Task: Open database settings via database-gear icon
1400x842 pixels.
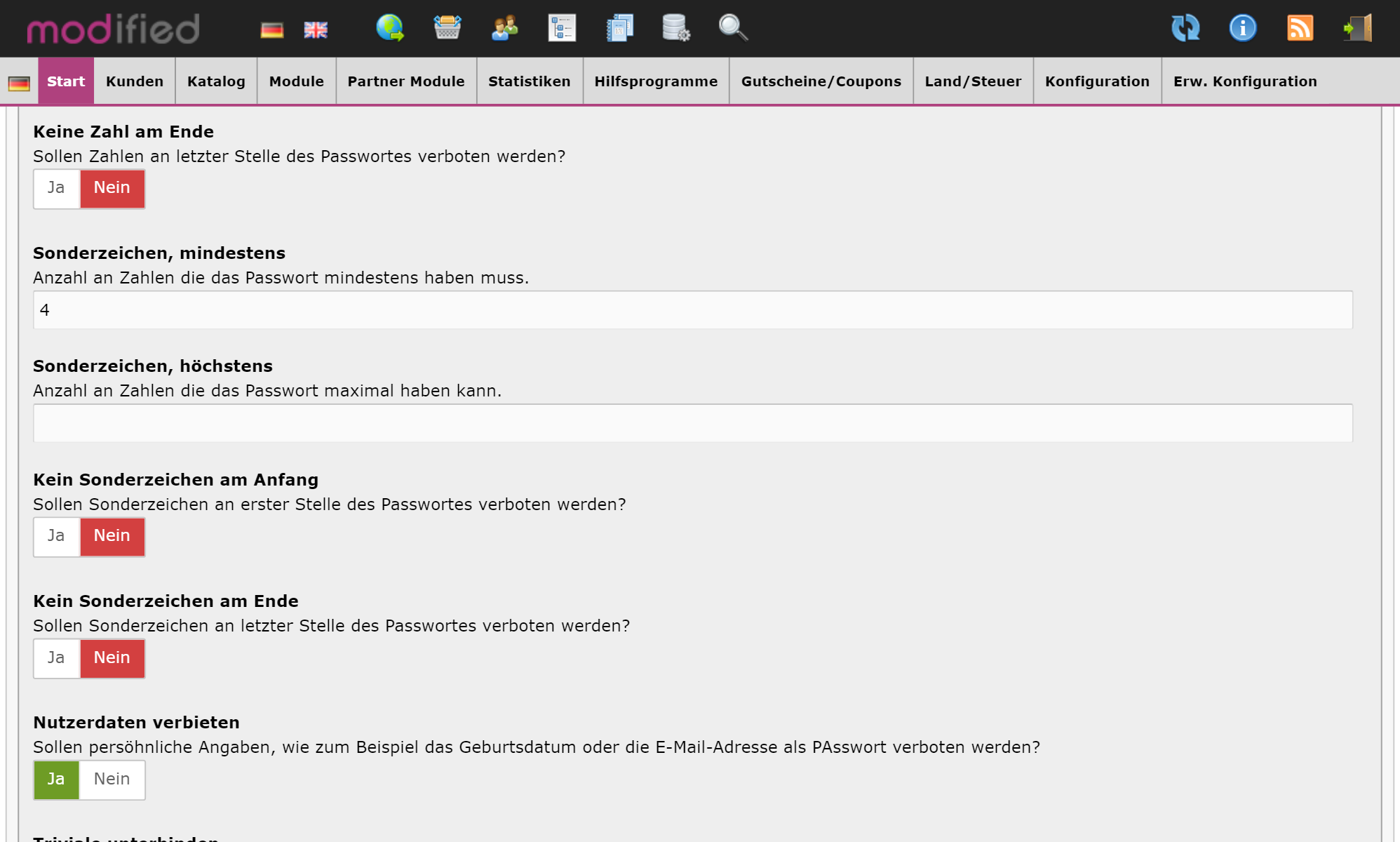Action: point(675,29)
